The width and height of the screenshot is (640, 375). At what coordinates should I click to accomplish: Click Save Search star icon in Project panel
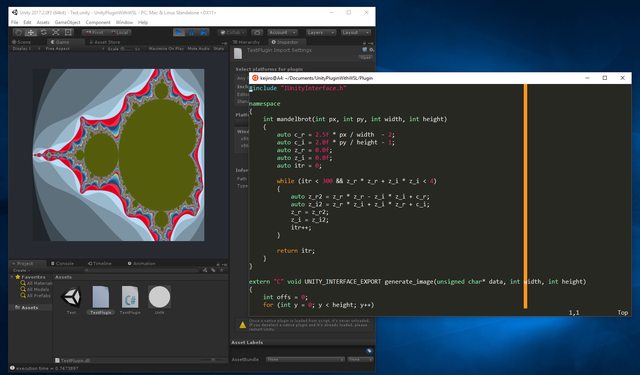[222, 270]
